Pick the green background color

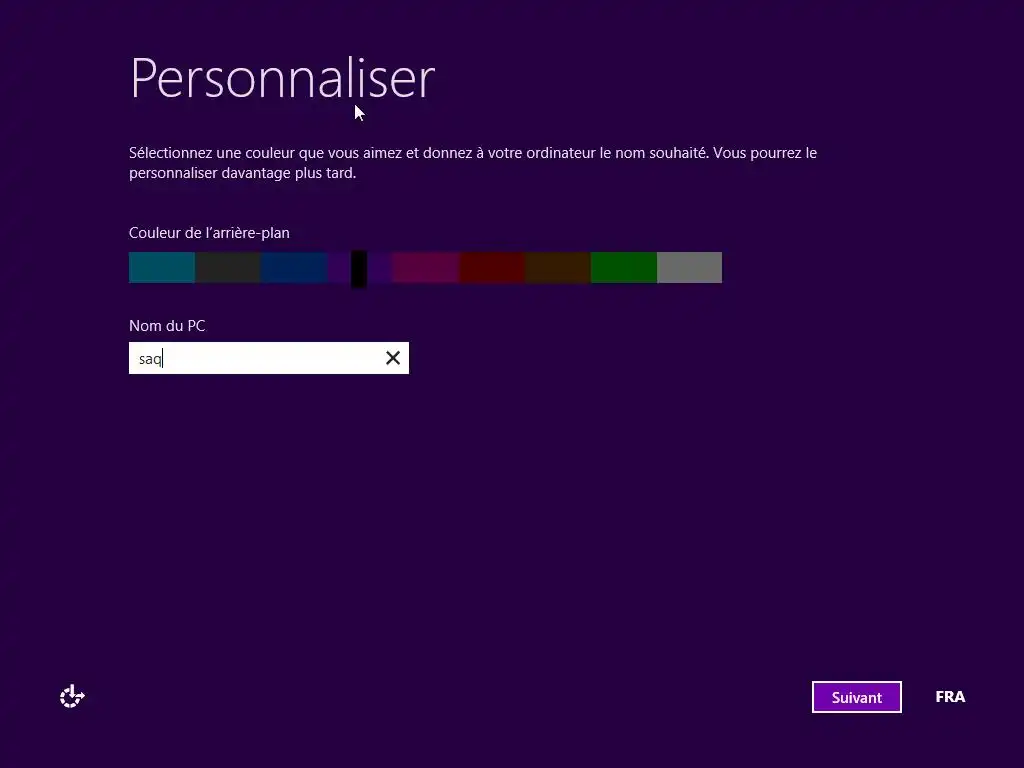tap(624, 267)
